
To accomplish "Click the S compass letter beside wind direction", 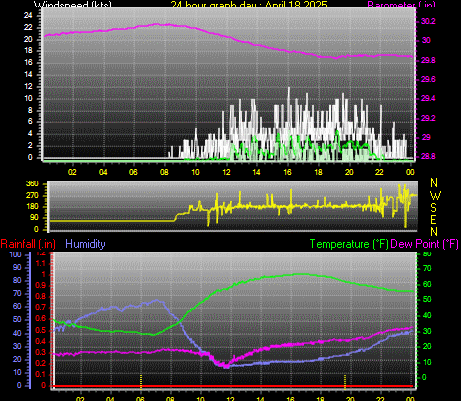I will coord(434,207).
